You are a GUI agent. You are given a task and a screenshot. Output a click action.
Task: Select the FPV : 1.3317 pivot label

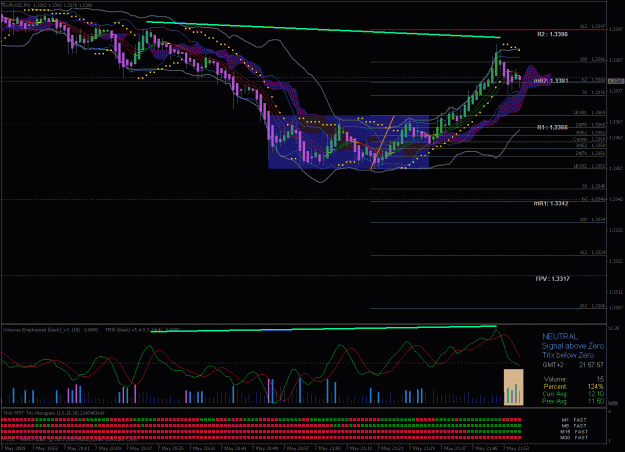(x=552, y=279)
